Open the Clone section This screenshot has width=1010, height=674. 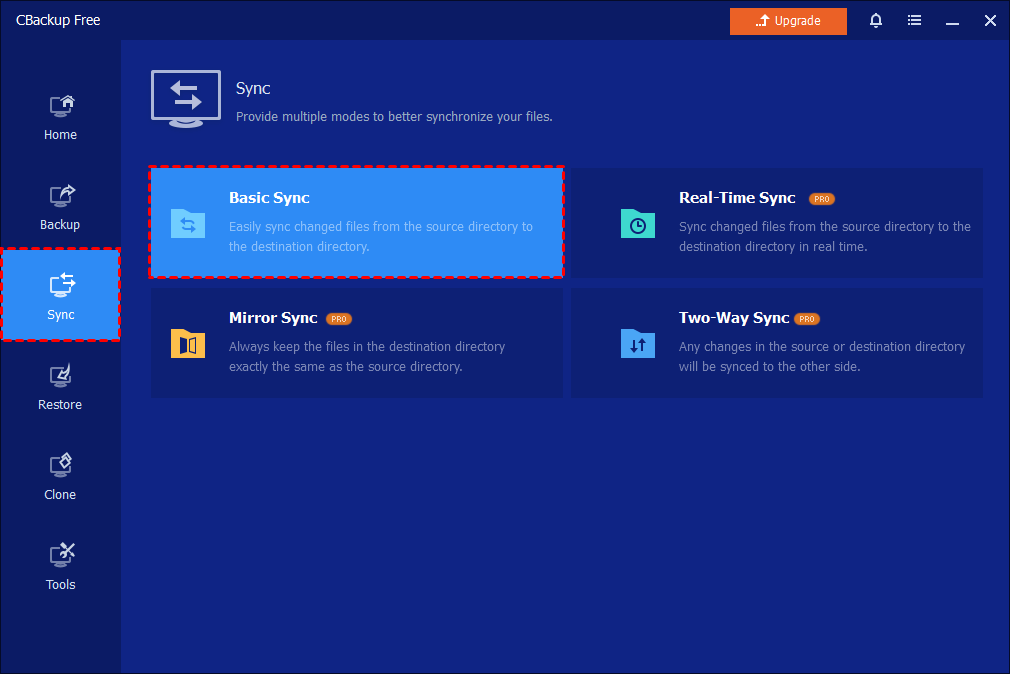pos(60,477)
